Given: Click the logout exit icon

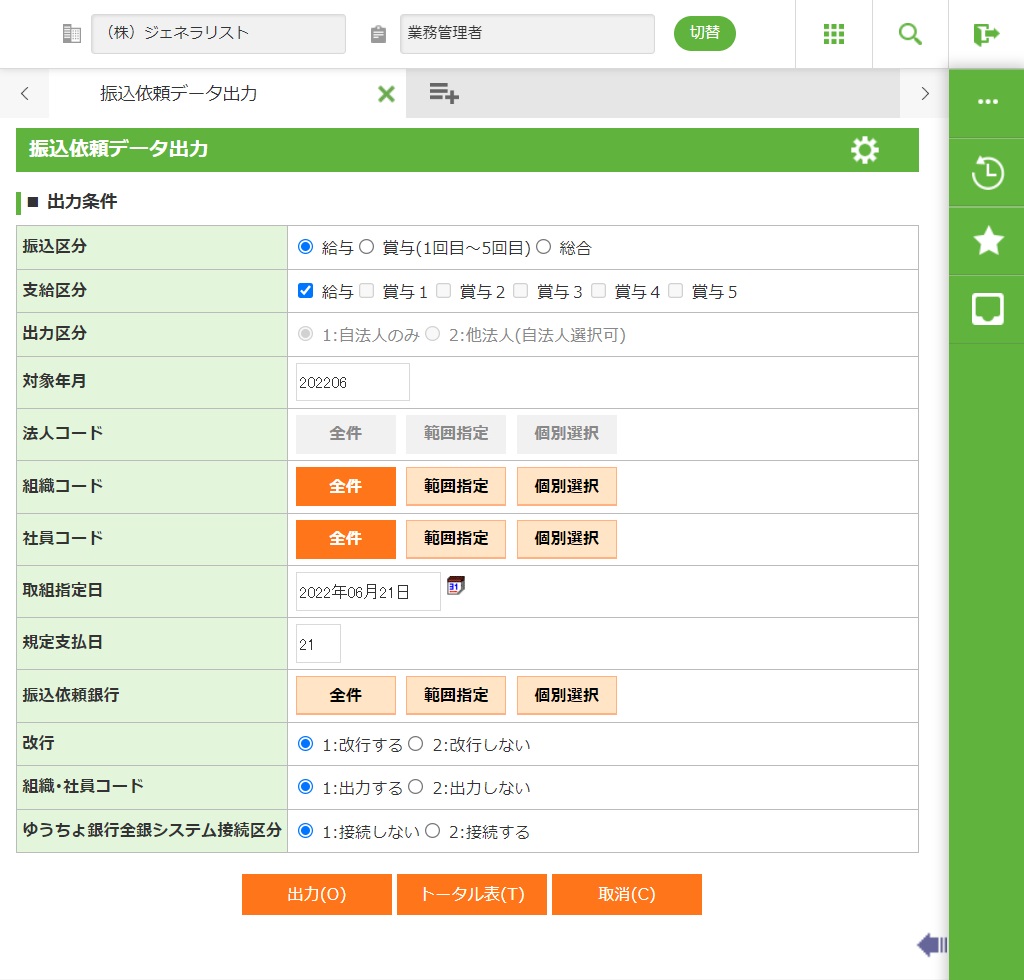Looking at the screenshot, I should tap(986, 34).
